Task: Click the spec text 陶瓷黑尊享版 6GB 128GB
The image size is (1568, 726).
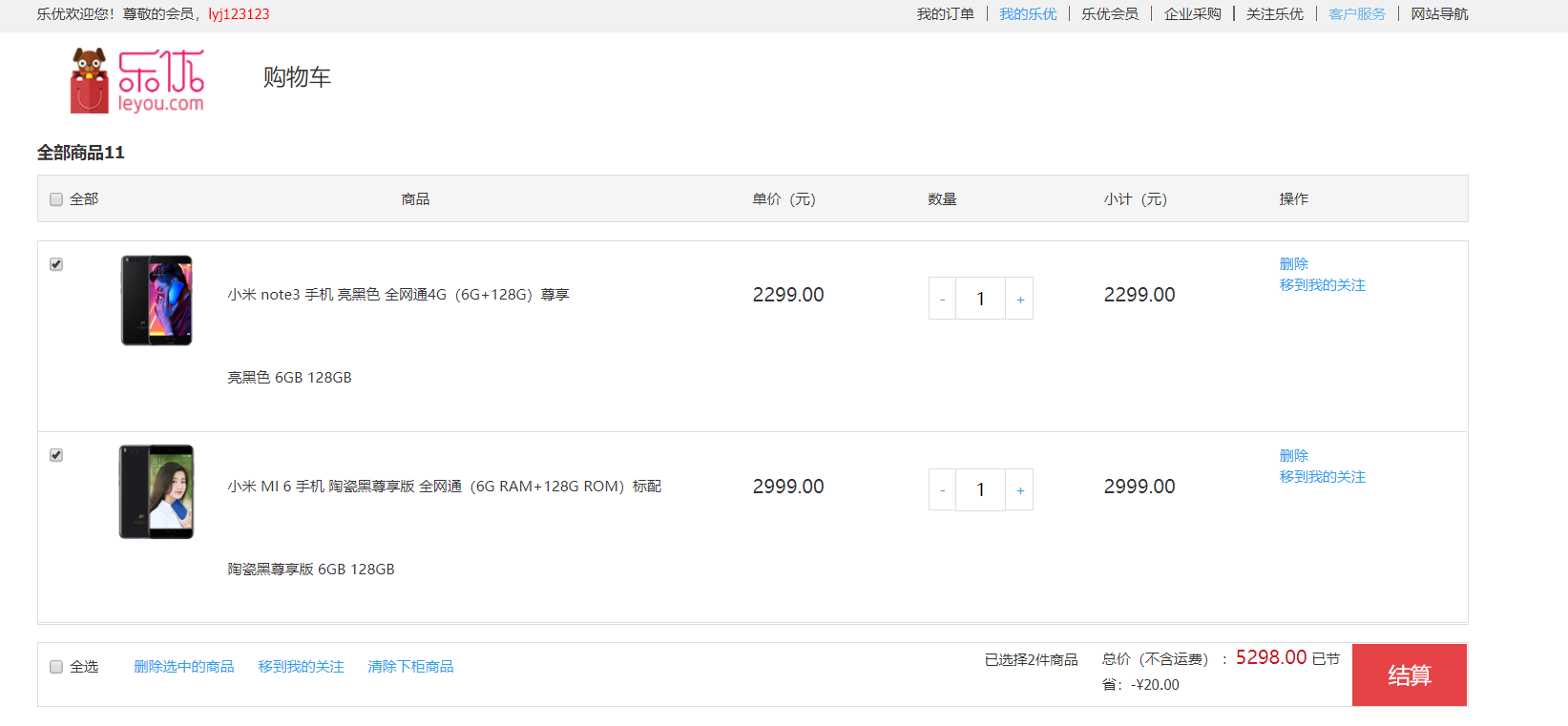Action: click(311, 570)
